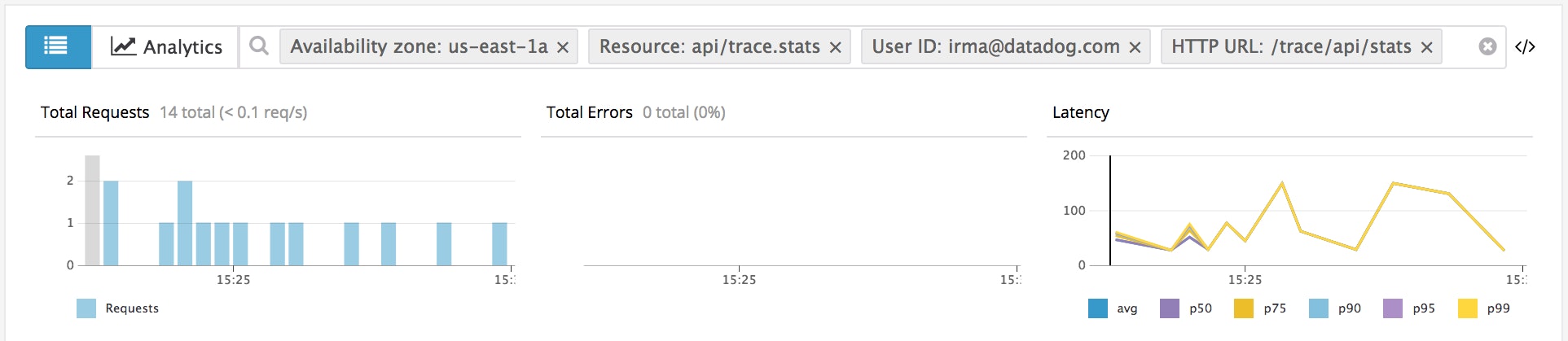Toggle the p95 latency legend
The image size is (1568, 341).
[x=1393, y=308]
